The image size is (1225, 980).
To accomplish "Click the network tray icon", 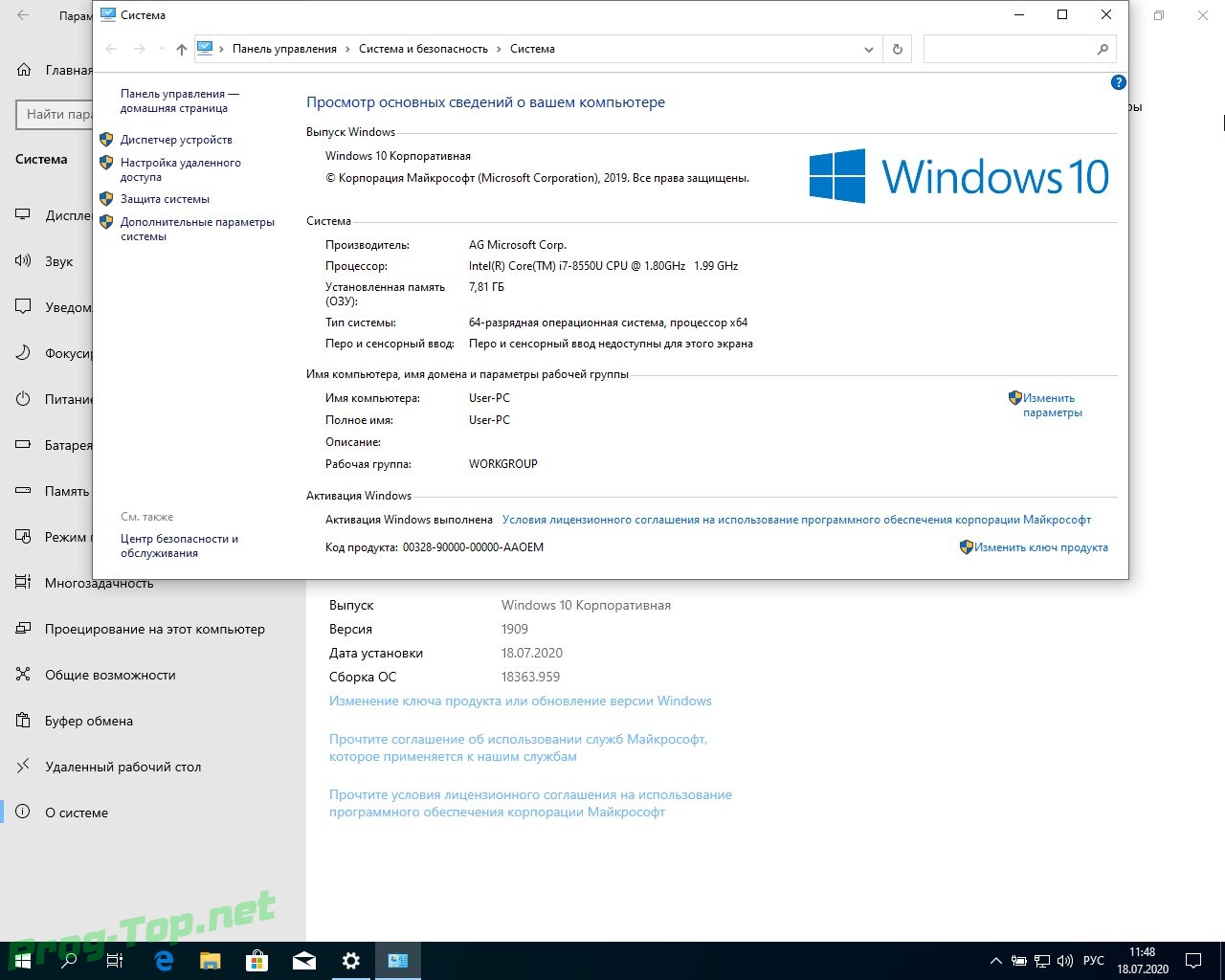I will tap(1042, 961).
